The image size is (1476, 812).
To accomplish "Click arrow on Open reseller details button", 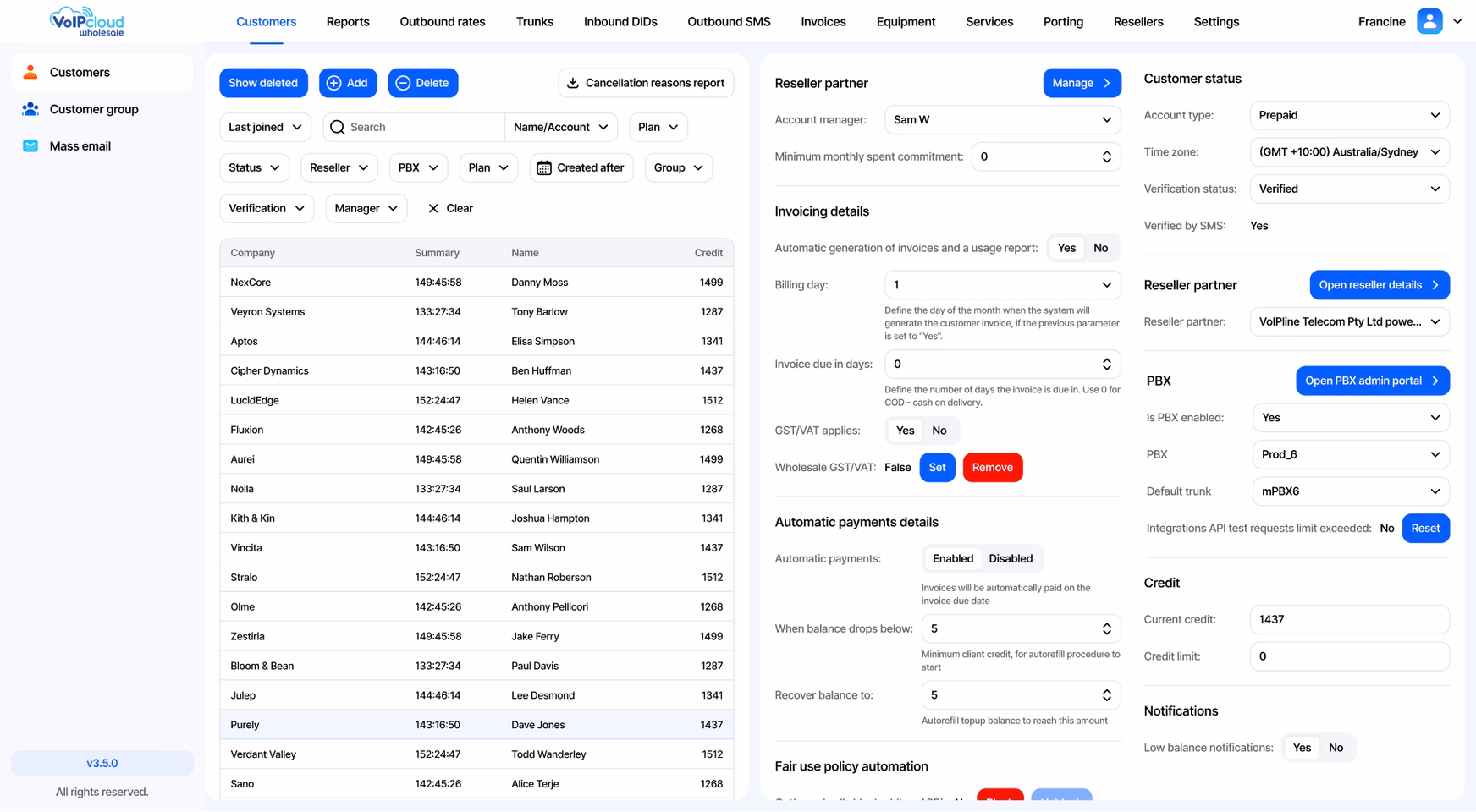I will pyautogui.click(x=1435, y=285).
